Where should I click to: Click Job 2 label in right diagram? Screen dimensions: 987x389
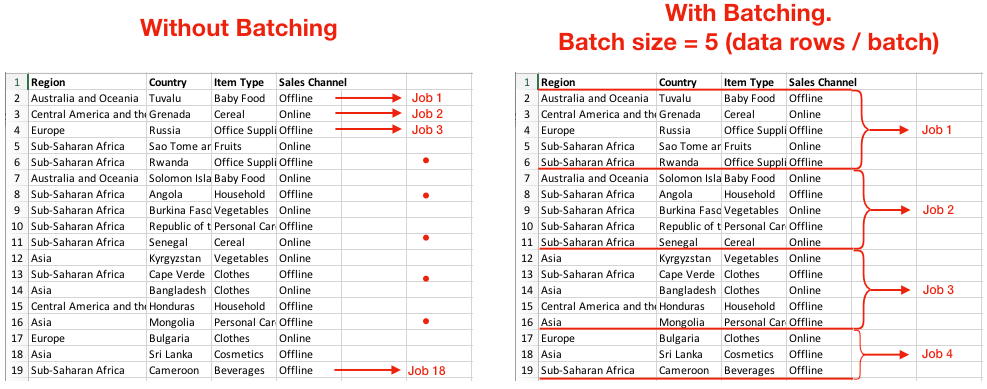[938, 210]
